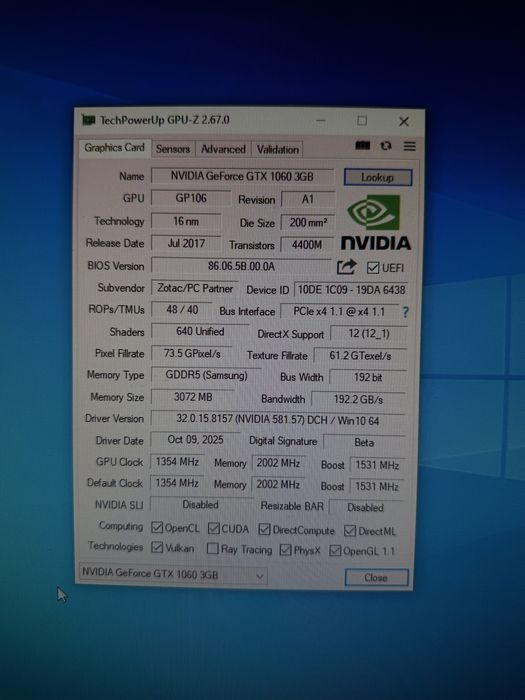Click the Die Size value 200 mm²
525x700 pixels.
[x=308, y=222]
